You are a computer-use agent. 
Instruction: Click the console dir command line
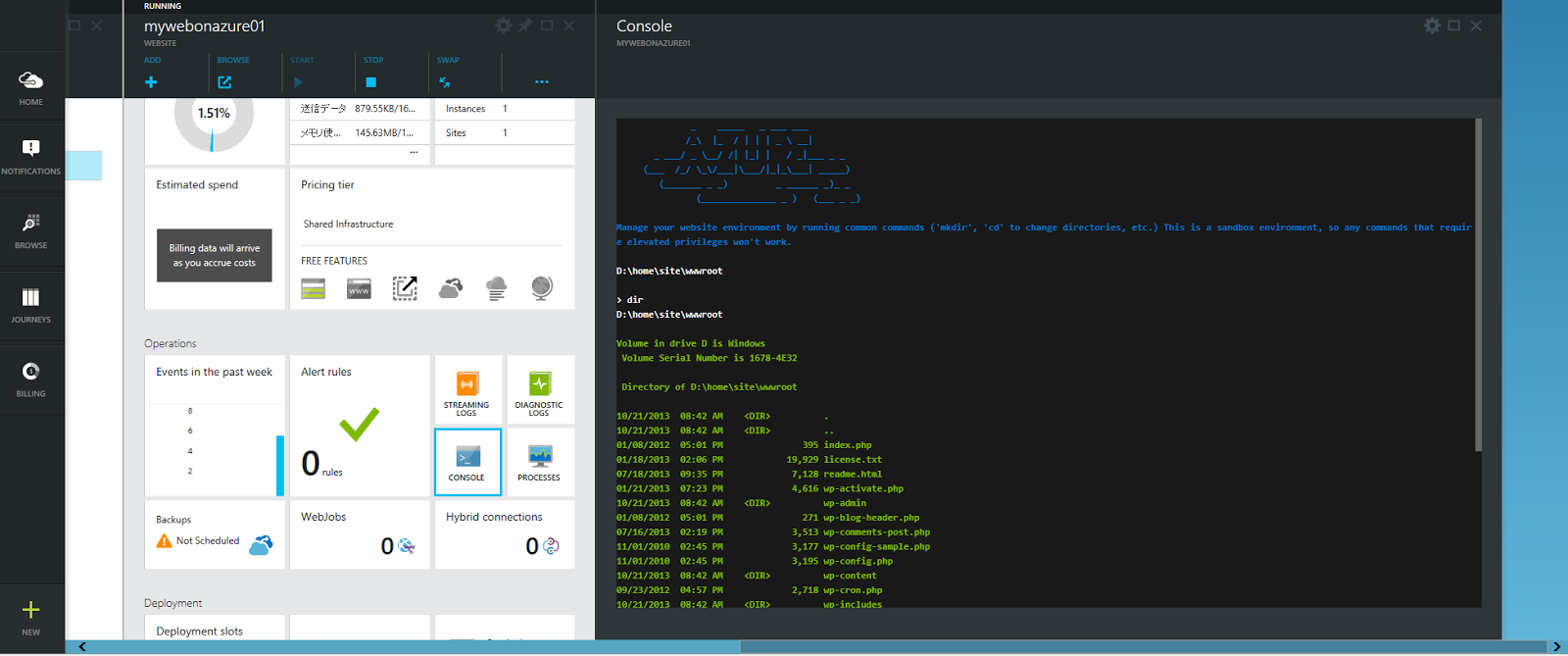(x=630, y=300)
